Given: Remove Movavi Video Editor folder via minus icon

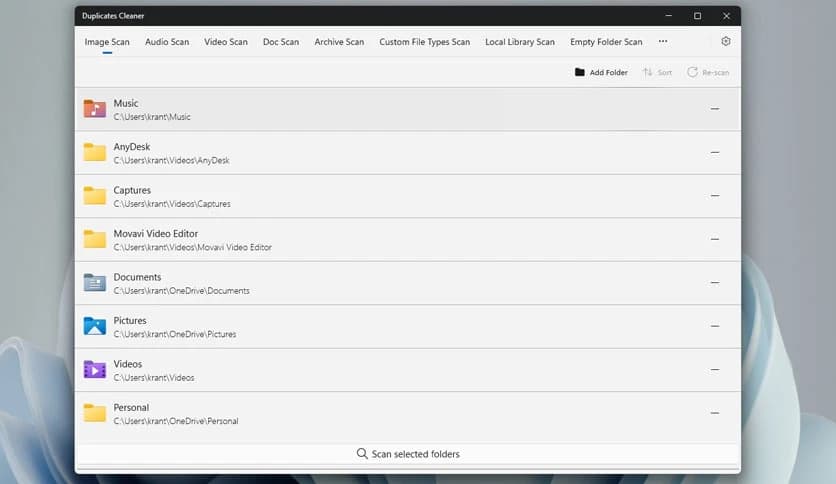Looking at the screenshot, I should (x=715, y=239).
